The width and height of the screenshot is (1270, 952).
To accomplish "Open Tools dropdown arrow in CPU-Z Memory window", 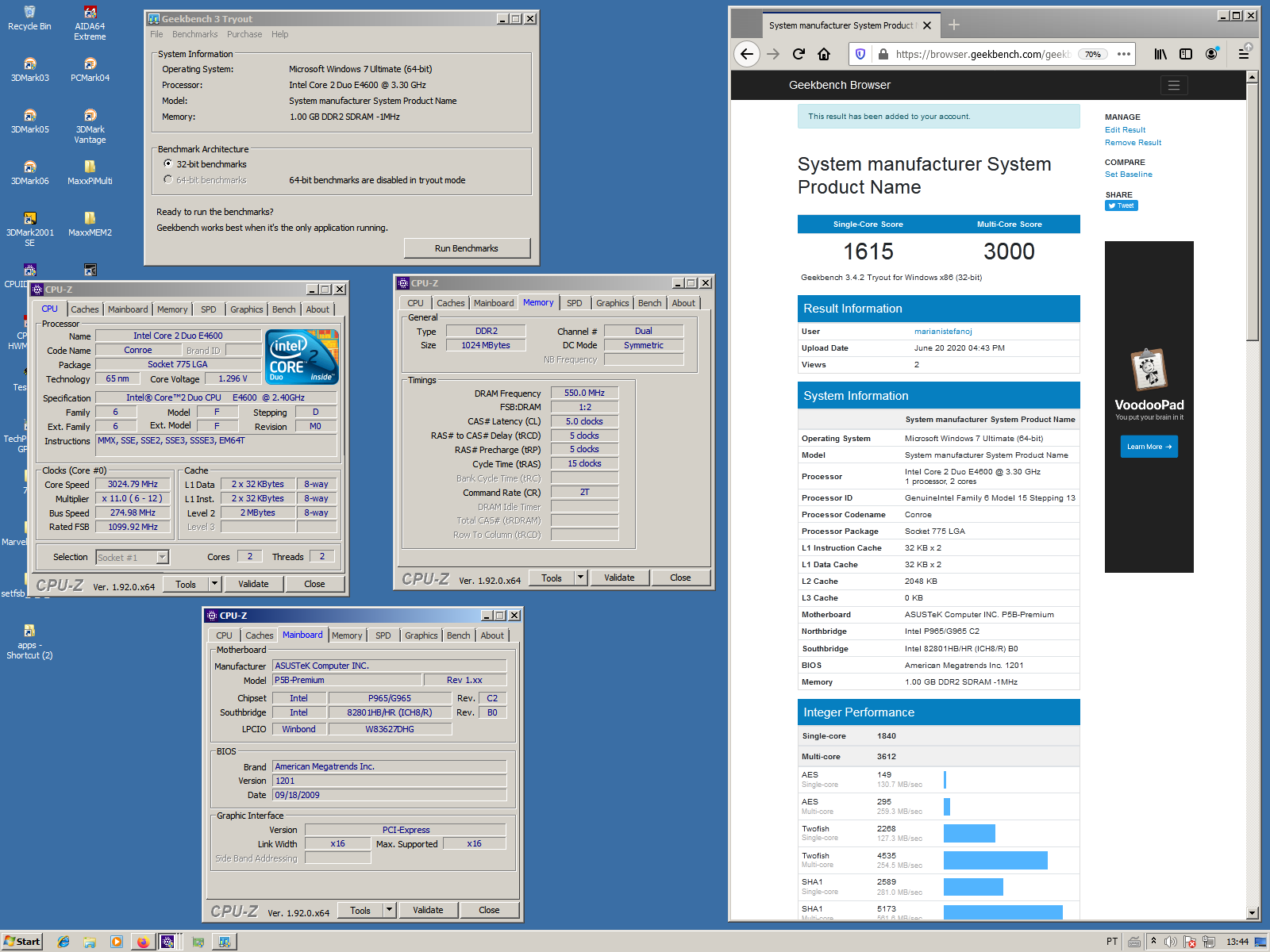I will click(580, 578).
